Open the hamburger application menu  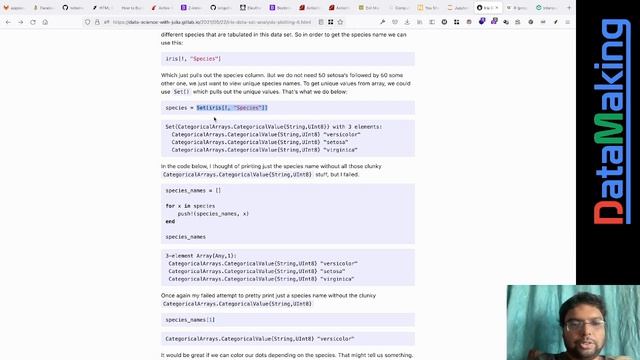567,22
